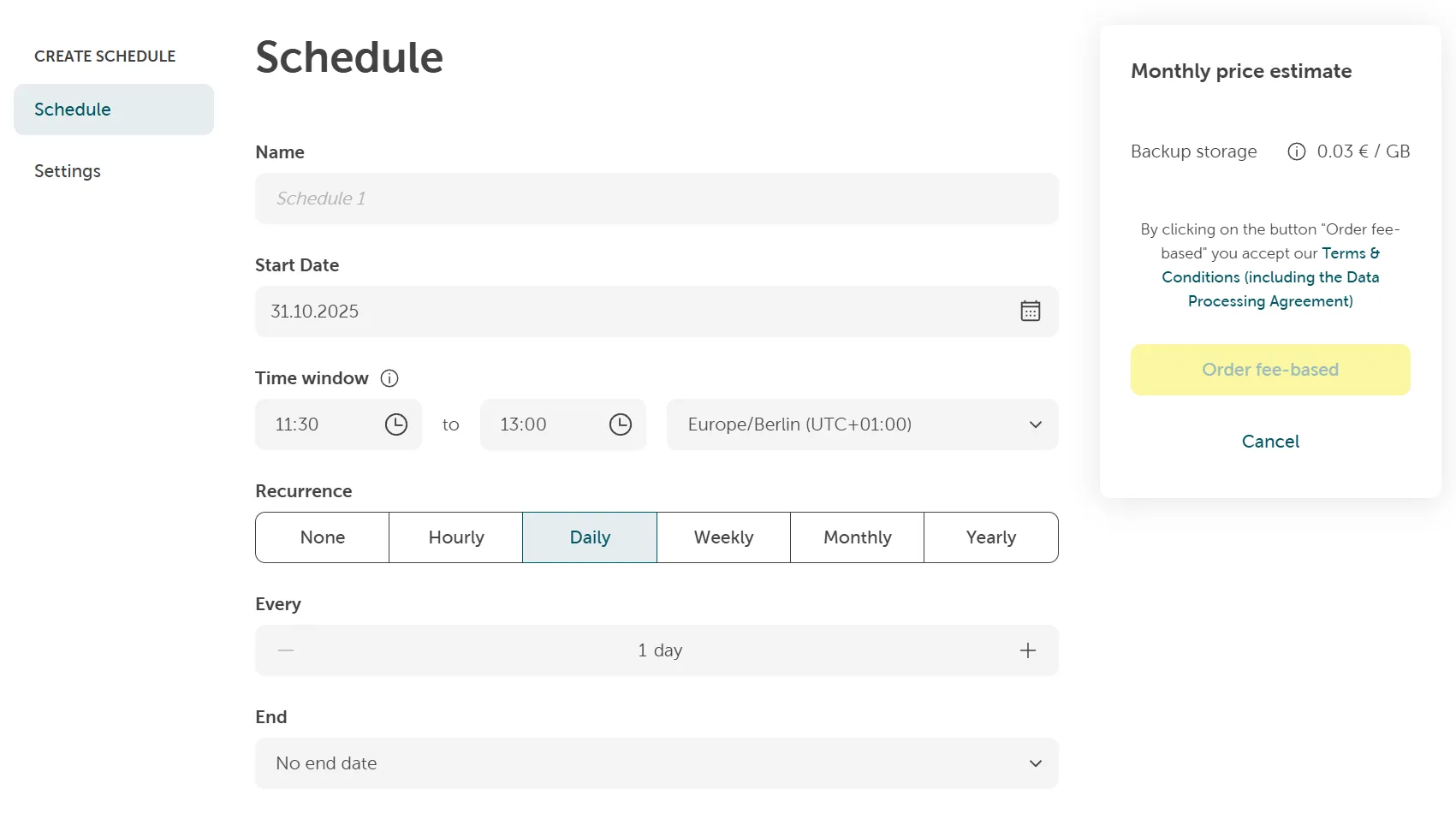Screen dimensions: 1456x813
Task: Increment the Every value with plus
Action: (1027, 650)
